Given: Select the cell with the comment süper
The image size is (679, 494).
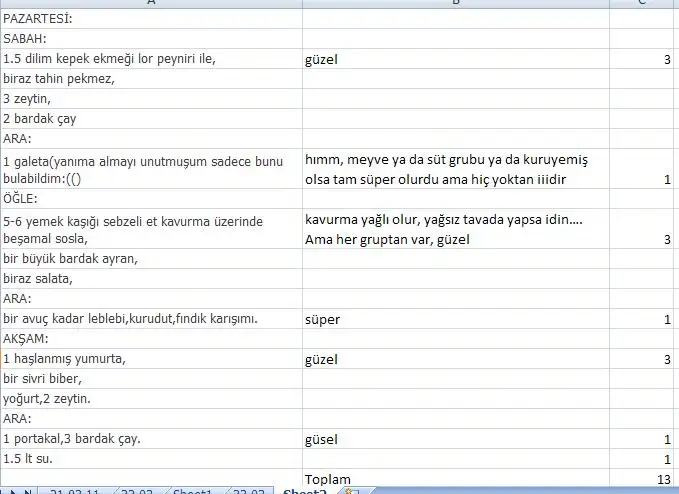Looking at the screenshot, I should pyautogui.click(x=455, y=319).
